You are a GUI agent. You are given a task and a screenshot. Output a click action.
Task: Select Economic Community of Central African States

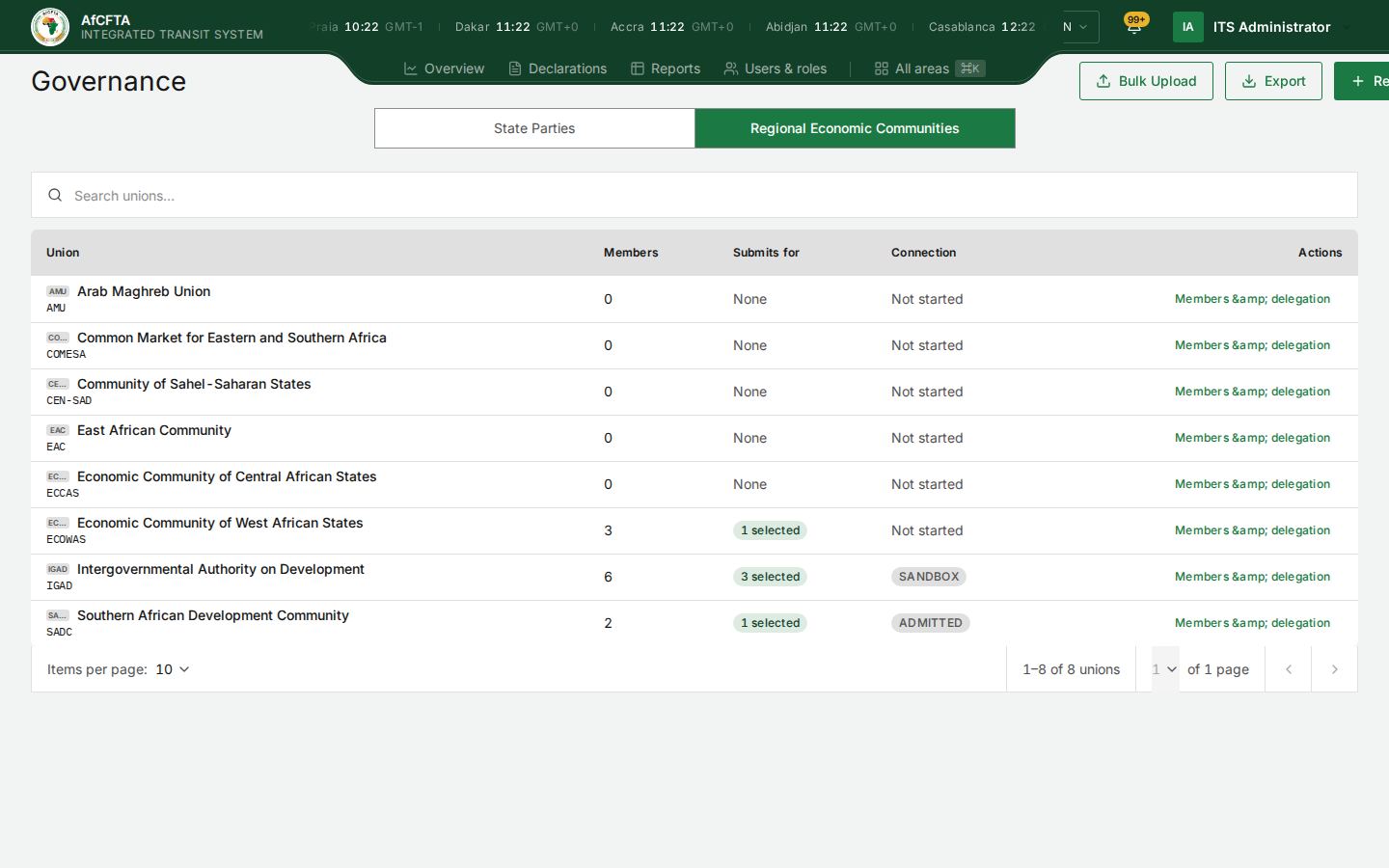click(x=227, y=476)
